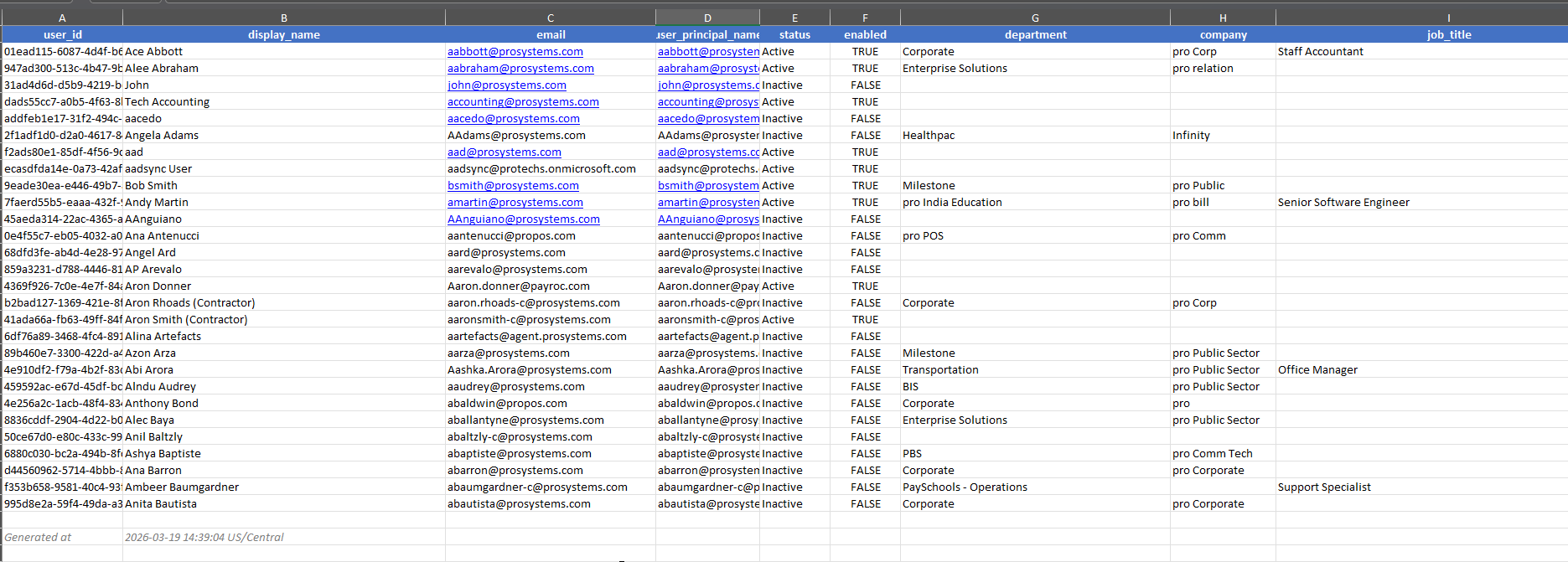This screenshot has height=562, width=1568.
Task: Click the enabled header cell
Action: tap(865, 34)
